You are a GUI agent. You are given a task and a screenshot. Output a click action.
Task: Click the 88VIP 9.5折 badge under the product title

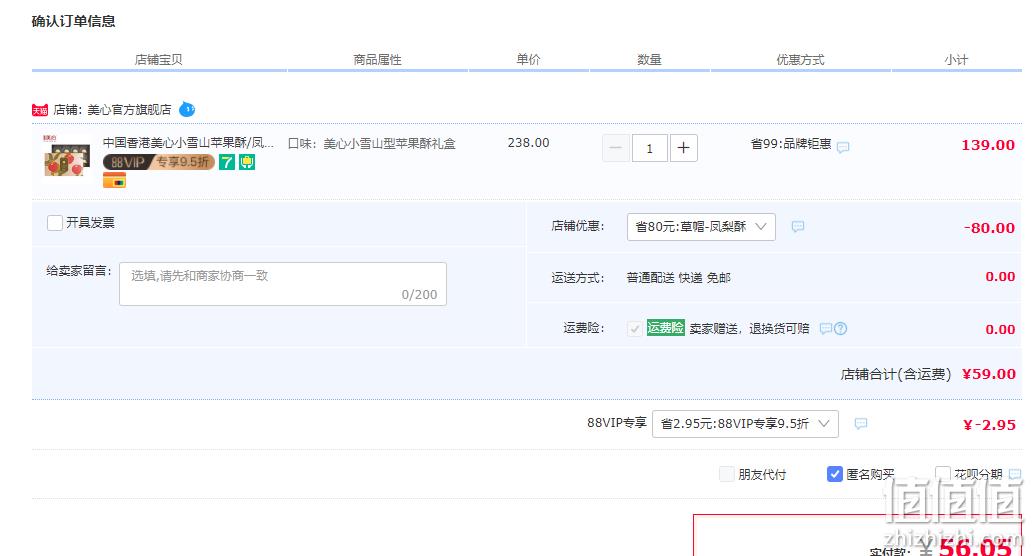pyautogui.click(x=159, y=162)
